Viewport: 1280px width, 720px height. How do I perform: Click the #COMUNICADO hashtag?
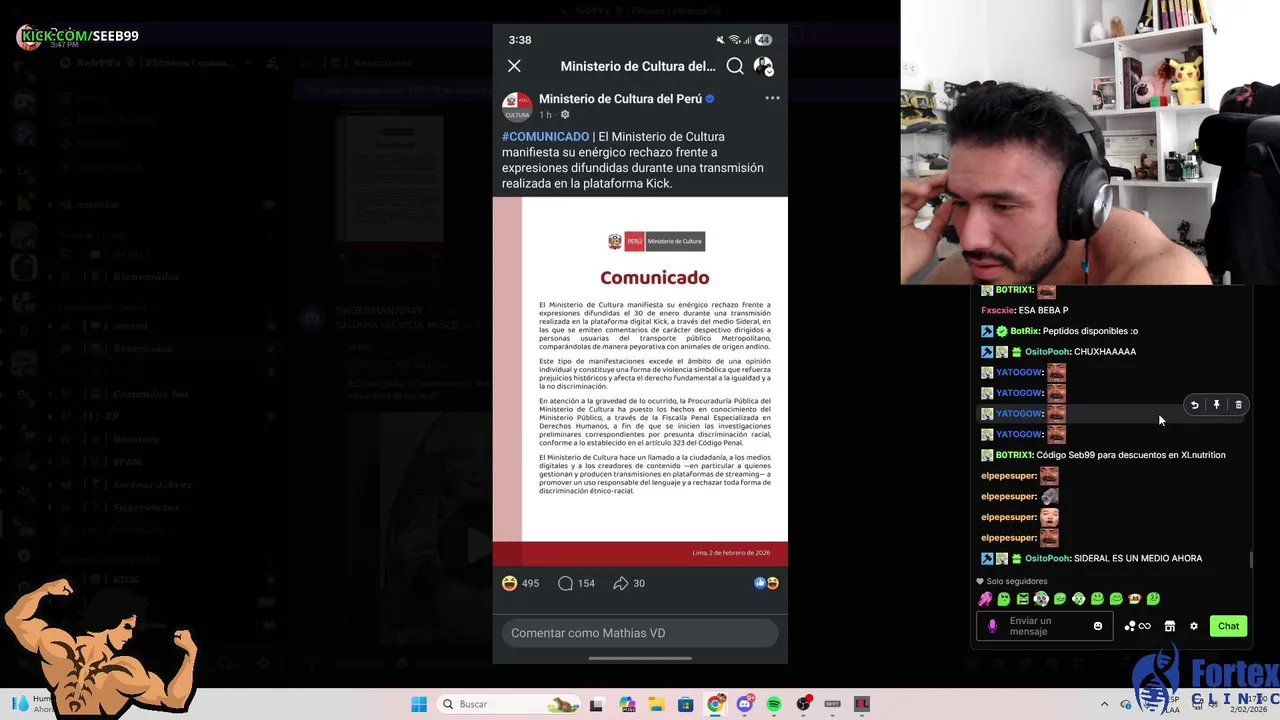tap(545, 137)
